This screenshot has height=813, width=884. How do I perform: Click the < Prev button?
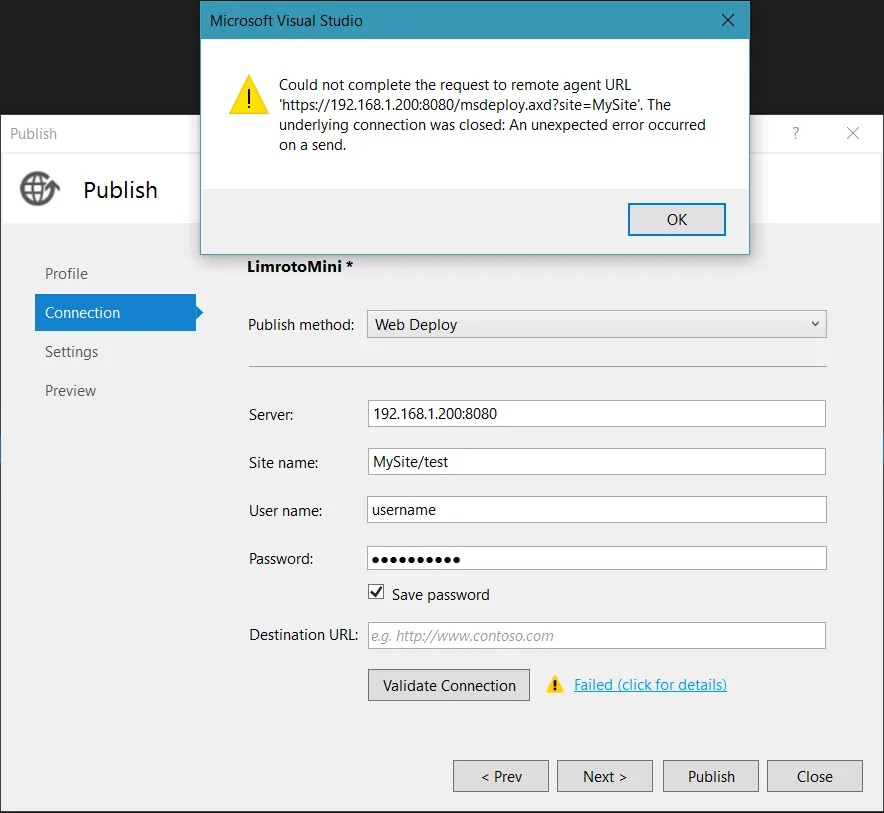point(501,776)
